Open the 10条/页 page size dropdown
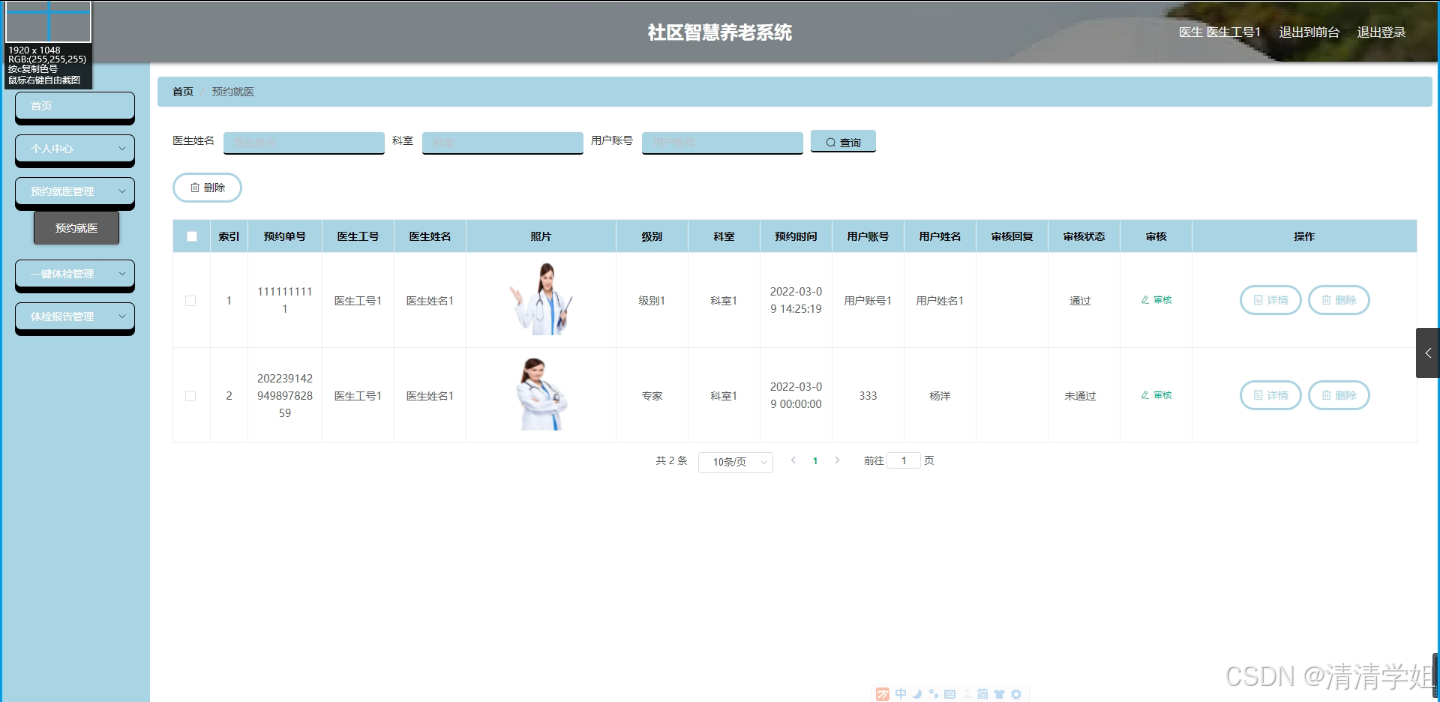Image resolution: width=1440 pixels, height=702 pixels. 735,462
